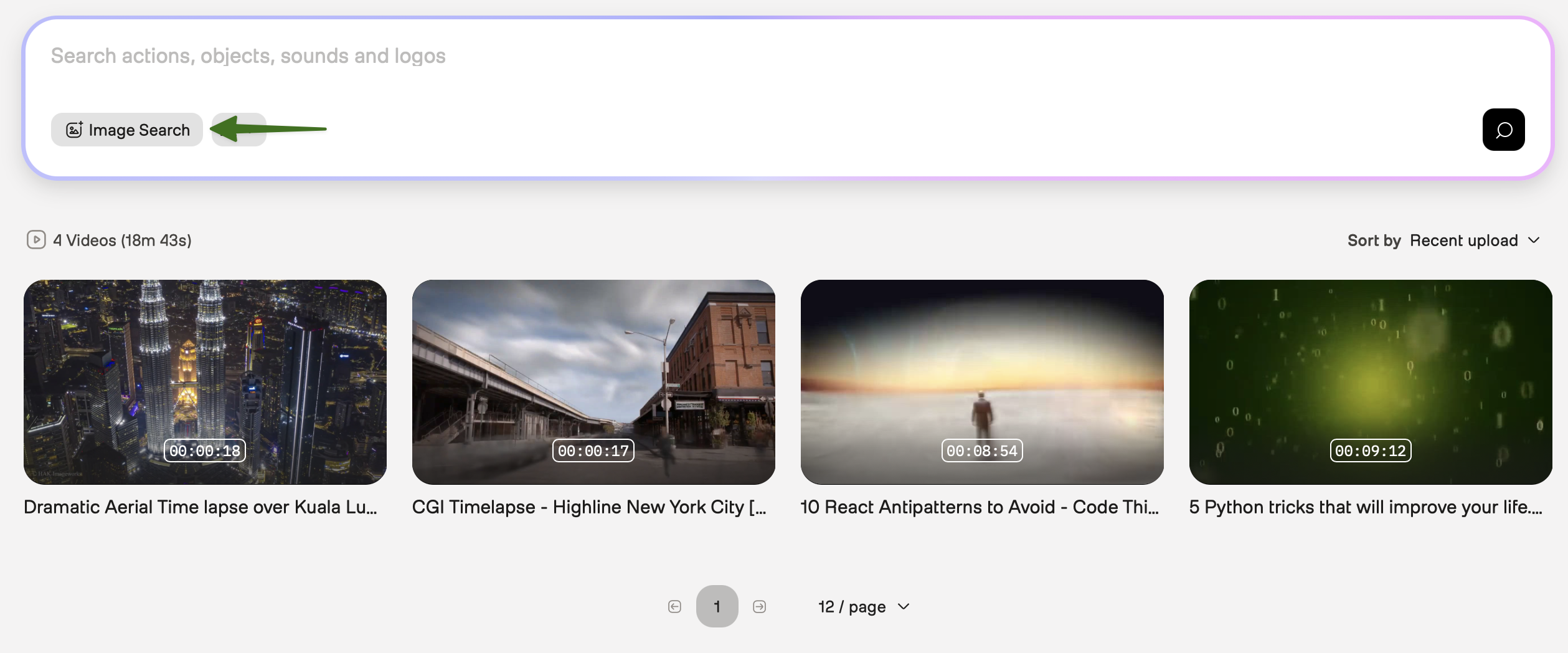Click the green Python matrix thumbnail

1369,382
